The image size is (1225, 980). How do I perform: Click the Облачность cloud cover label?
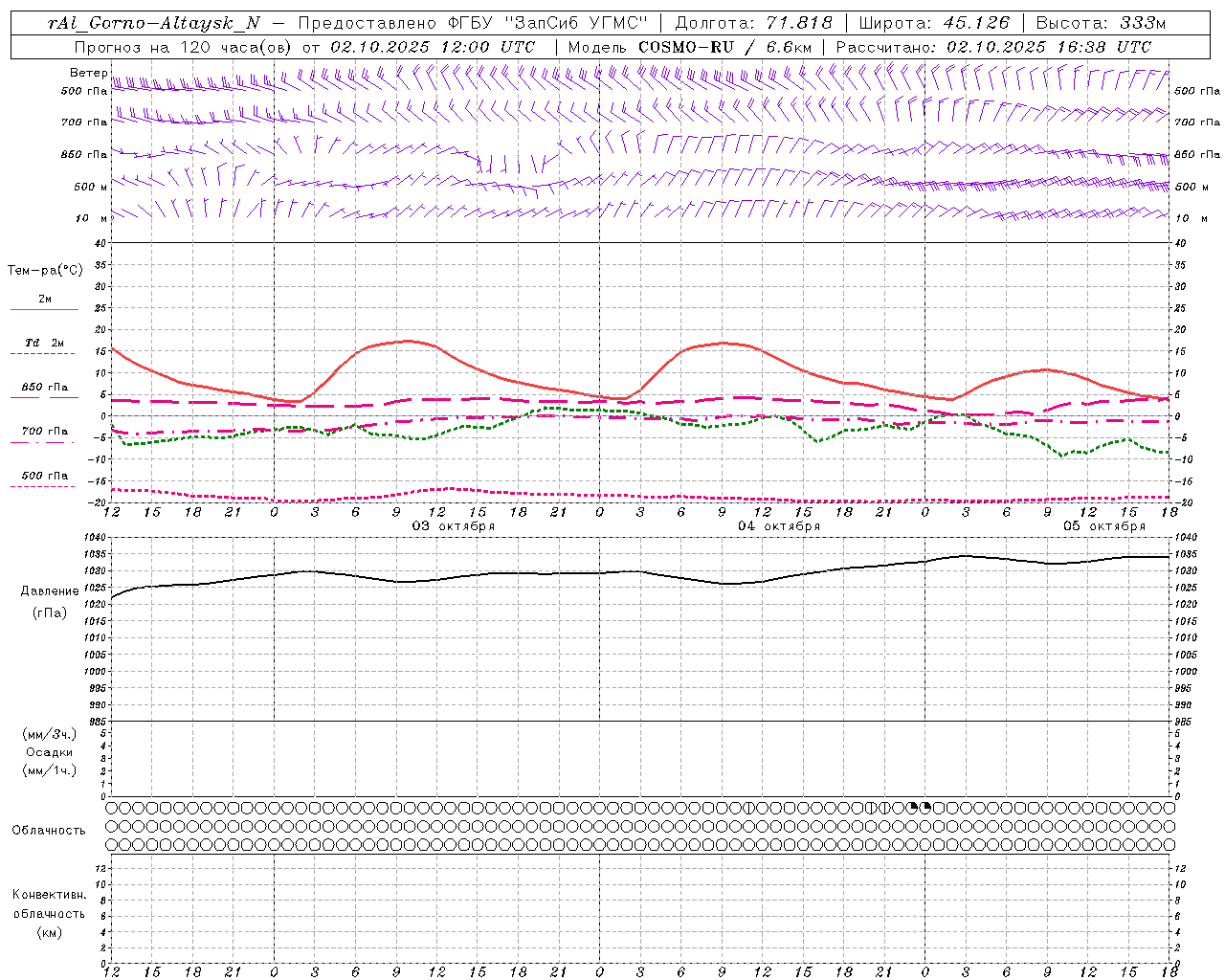pos(49,831)
